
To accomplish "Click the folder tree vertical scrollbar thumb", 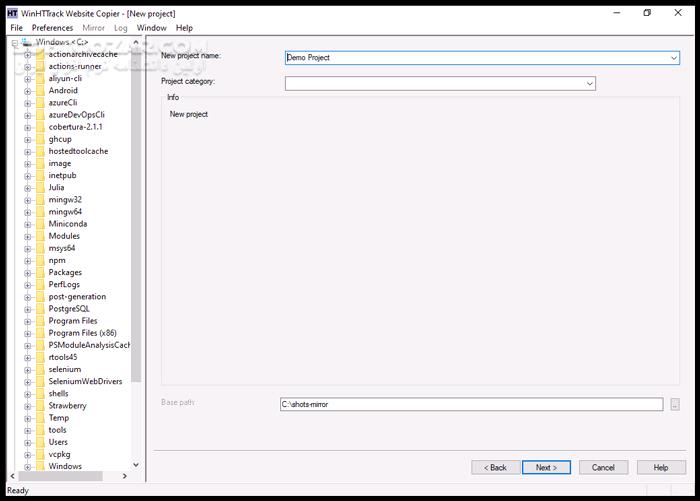I will tap(136, 217).
